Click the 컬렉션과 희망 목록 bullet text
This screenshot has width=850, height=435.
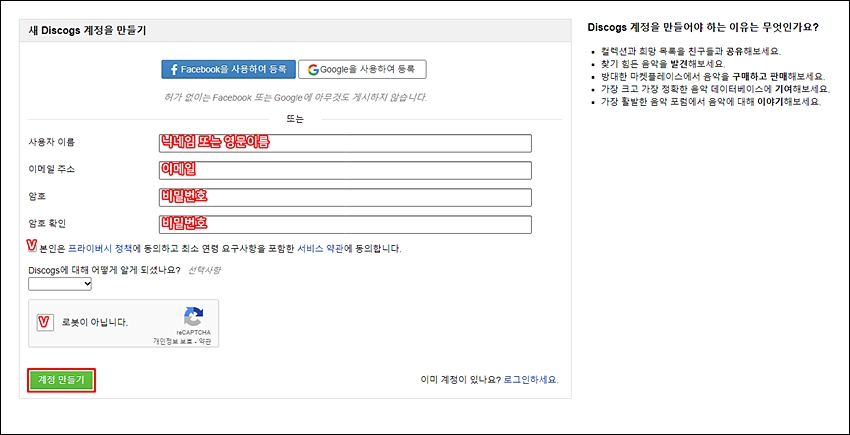(x=690, y=52)
